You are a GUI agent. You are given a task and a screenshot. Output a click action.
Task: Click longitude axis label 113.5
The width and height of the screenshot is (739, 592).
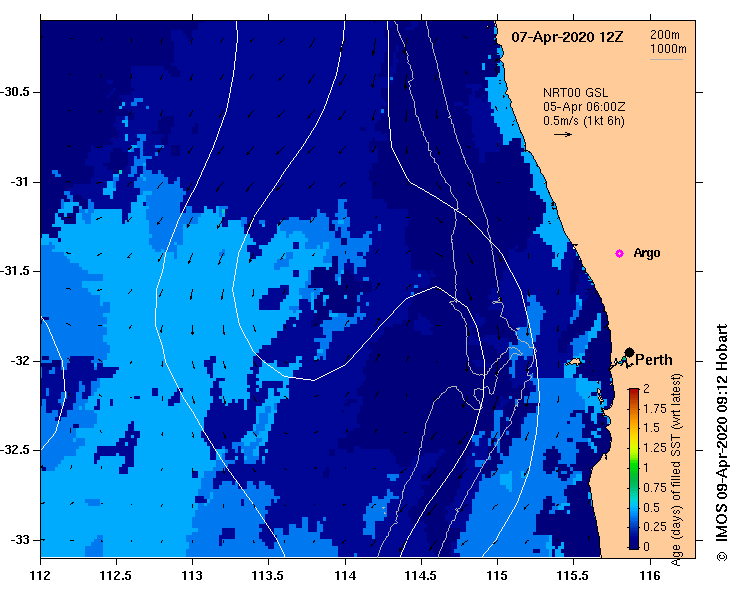coord(268,576)
